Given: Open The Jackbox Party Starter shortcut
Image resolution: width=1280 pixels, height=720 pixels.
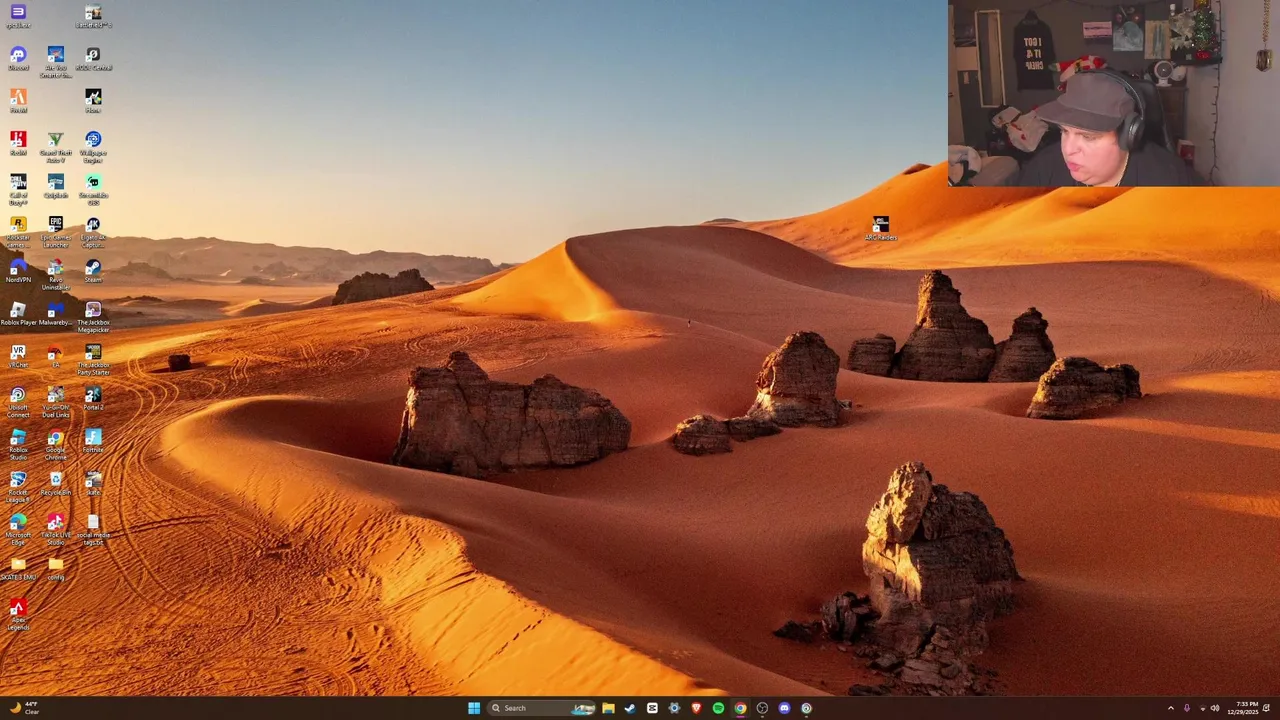Looking at the screenshot, I should click(x=93, y=360).
